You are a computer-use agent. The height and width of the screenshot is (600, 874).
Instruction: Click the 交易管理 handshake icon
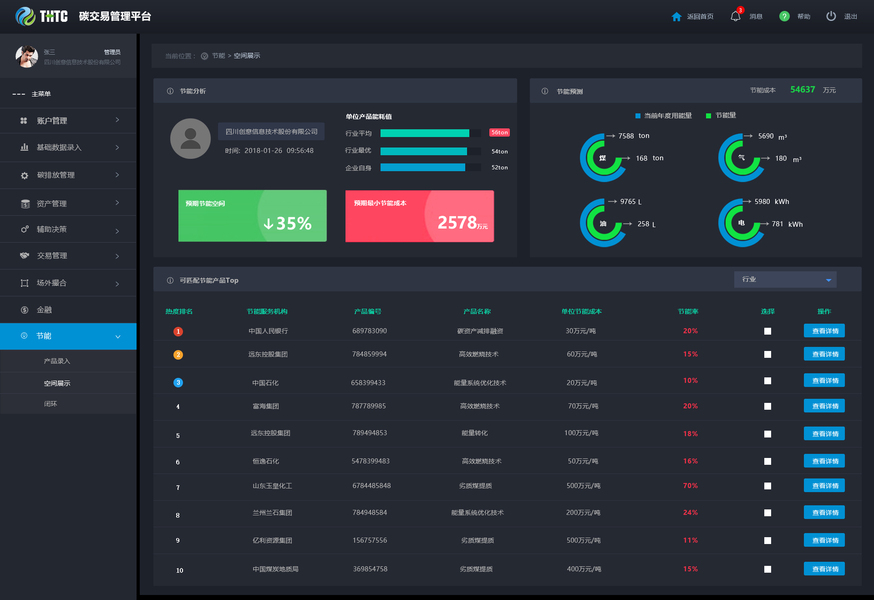pos(25,255)
